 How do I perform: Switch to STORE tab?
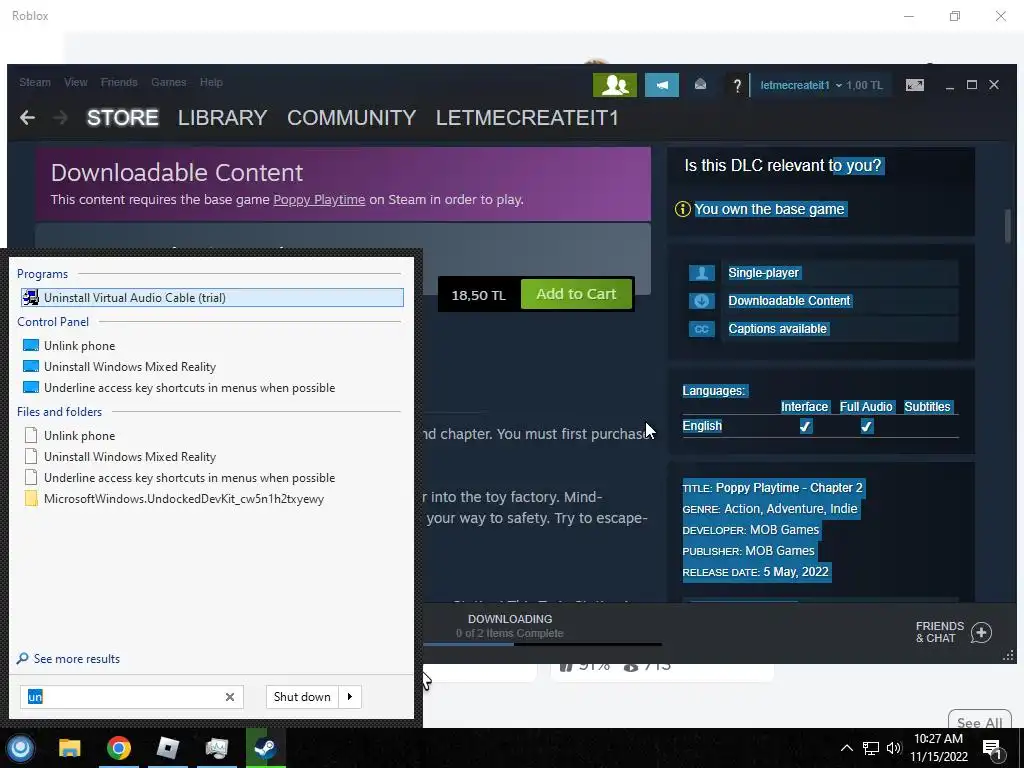tap(123, 118)
